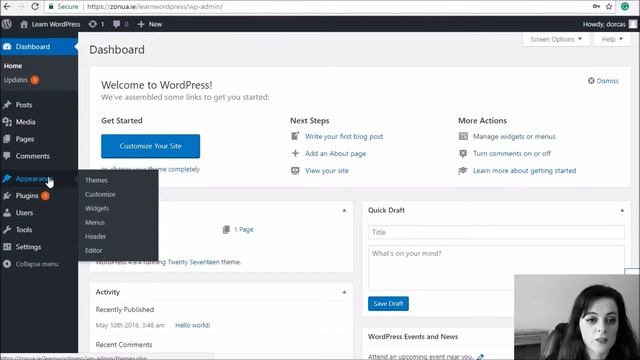Open Turn comments on or off link
This screenshot has width=640, height=360.
point(512,153)
